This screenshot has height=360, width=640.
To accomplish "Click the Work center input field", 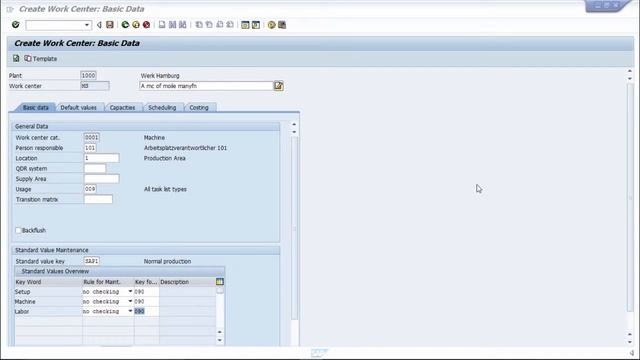I will click(95, 86).
